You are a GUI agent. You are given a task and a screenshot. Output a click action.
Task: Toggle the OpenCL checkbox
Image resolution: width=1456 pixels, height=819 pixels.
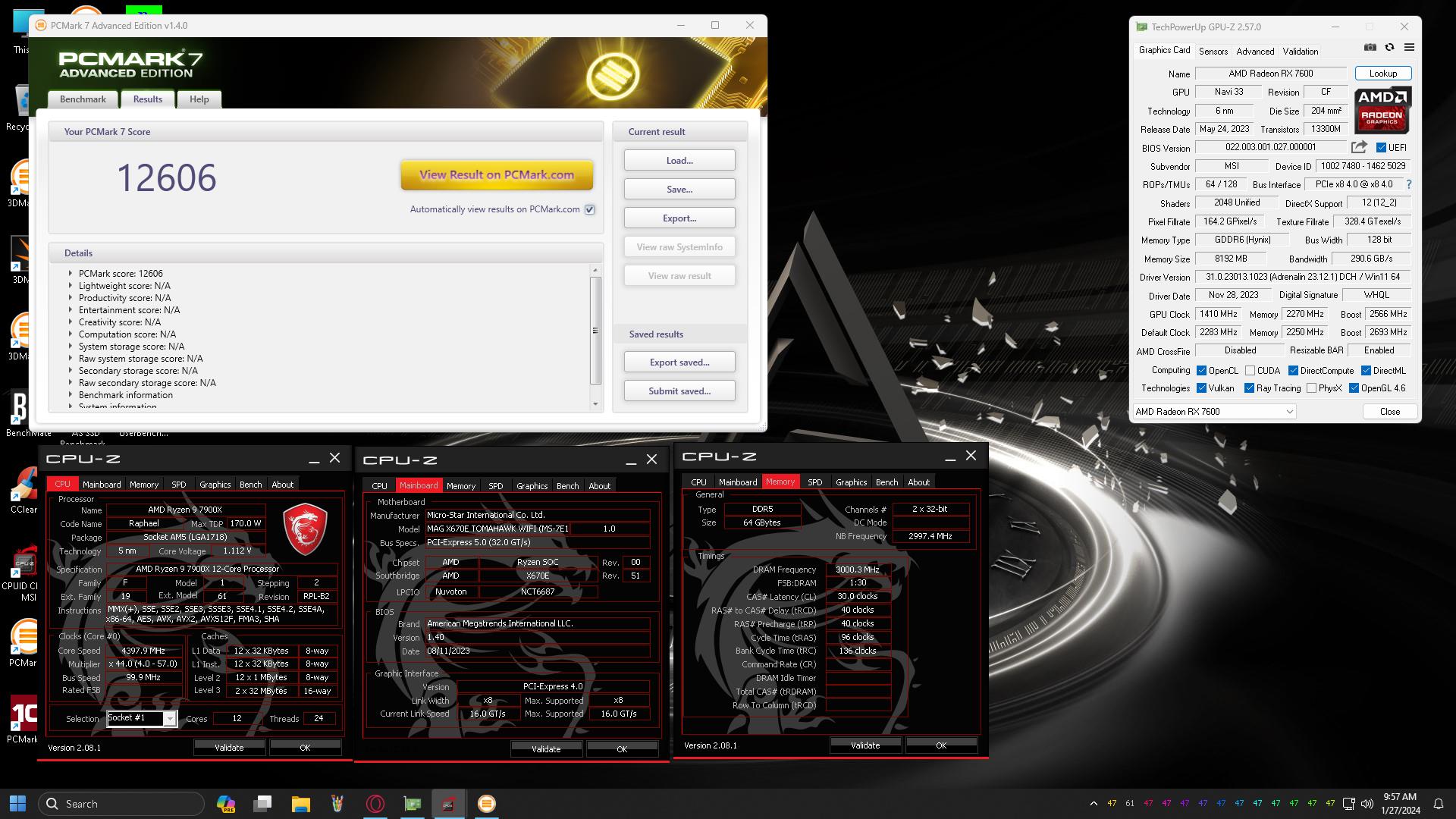pos(1201,371)
